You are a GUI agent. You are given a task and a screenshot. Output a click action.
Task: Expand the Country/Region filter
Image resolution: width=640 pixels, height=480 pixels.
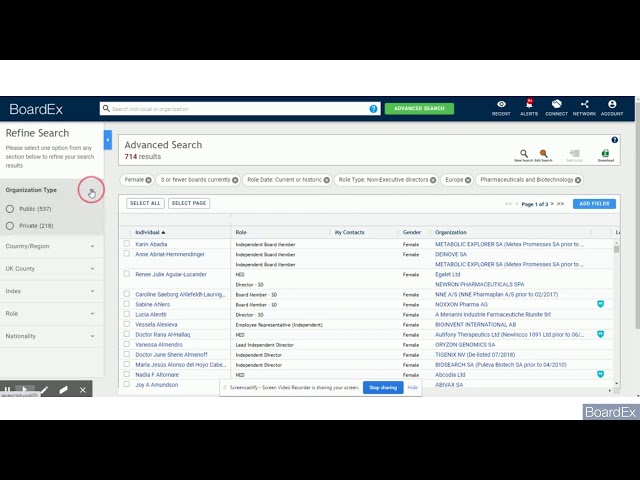92,247
